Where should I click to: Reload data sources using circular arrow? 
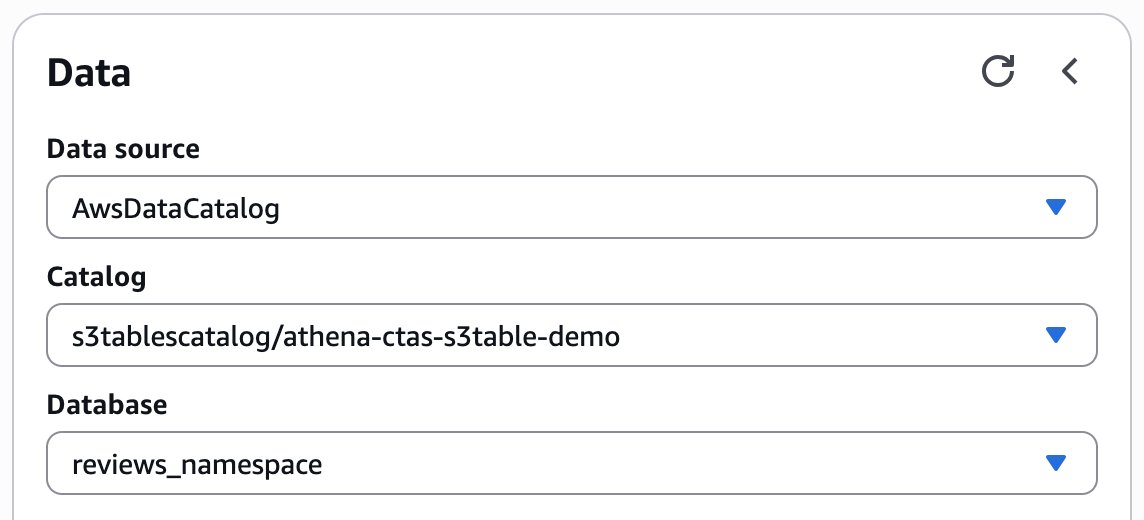click(998, 71)
